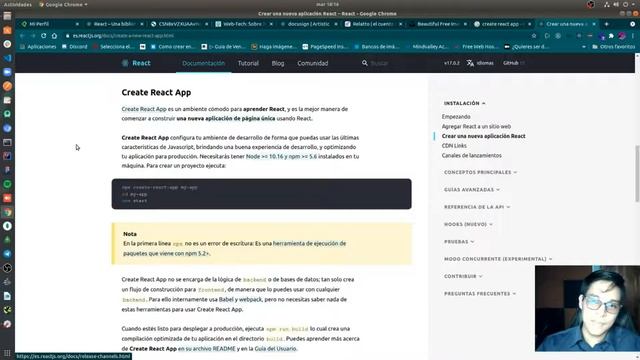Open the Chrome profile avatar
This screenshot has height=360, width=640.
(622, 36)
